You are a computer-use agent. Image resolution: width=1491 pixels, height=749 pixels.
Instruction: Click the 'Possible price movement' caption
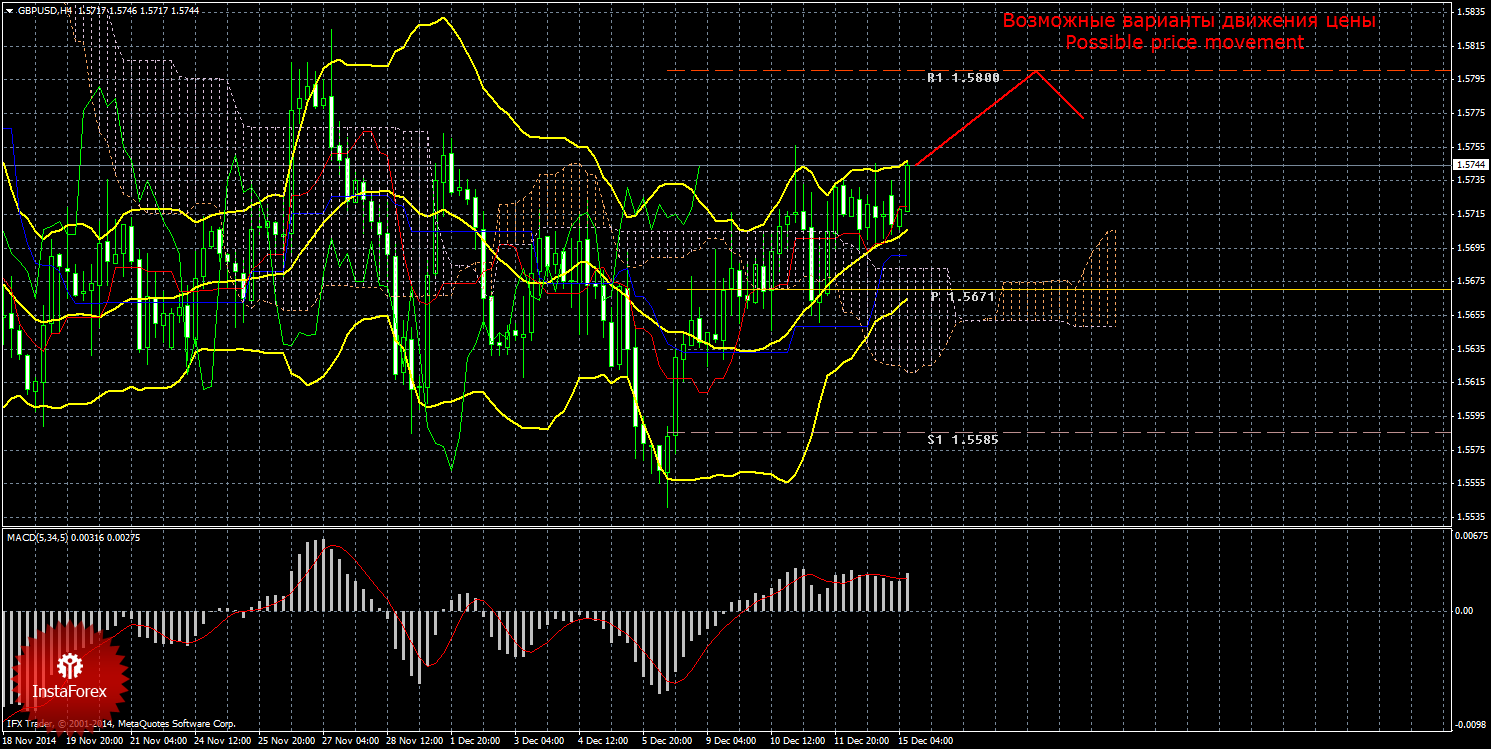tap(1184, 42)
